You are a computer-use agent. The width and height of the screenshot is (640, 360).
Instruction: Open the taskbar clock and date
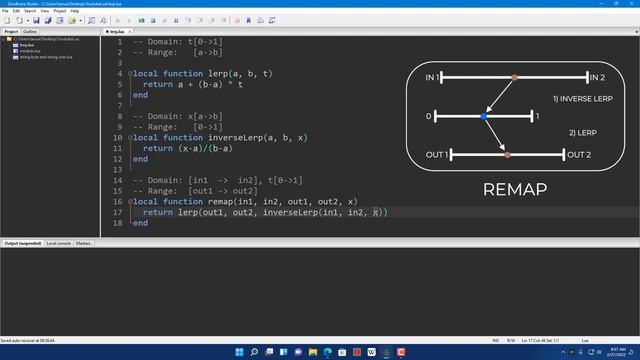pyautogui.click(x=616, y=352)
